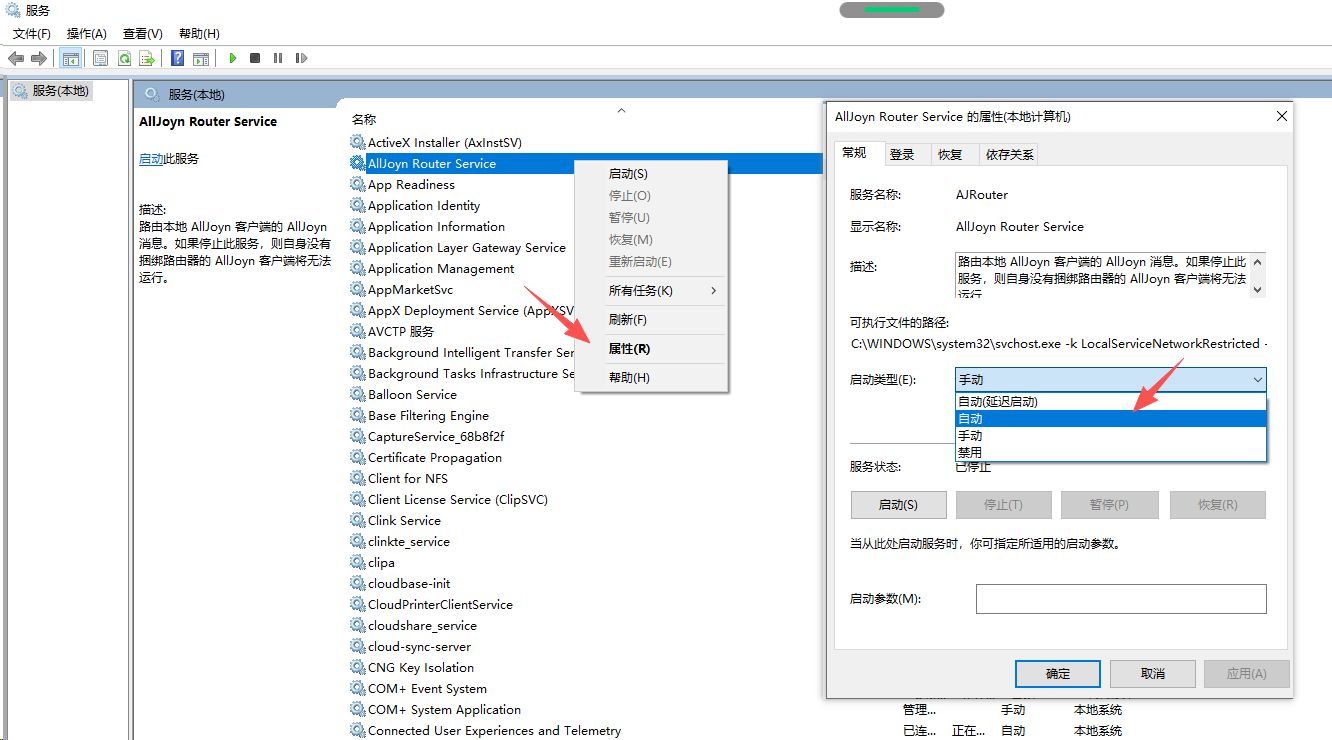Click the 名称 column header

click(x=363, y=120)
